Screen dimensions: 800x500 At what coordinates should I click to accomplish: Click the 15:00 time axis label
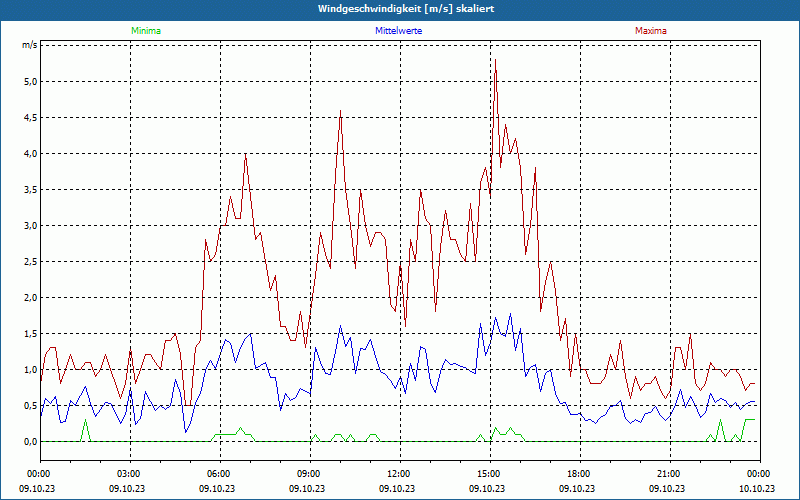[x=489, y=473]
